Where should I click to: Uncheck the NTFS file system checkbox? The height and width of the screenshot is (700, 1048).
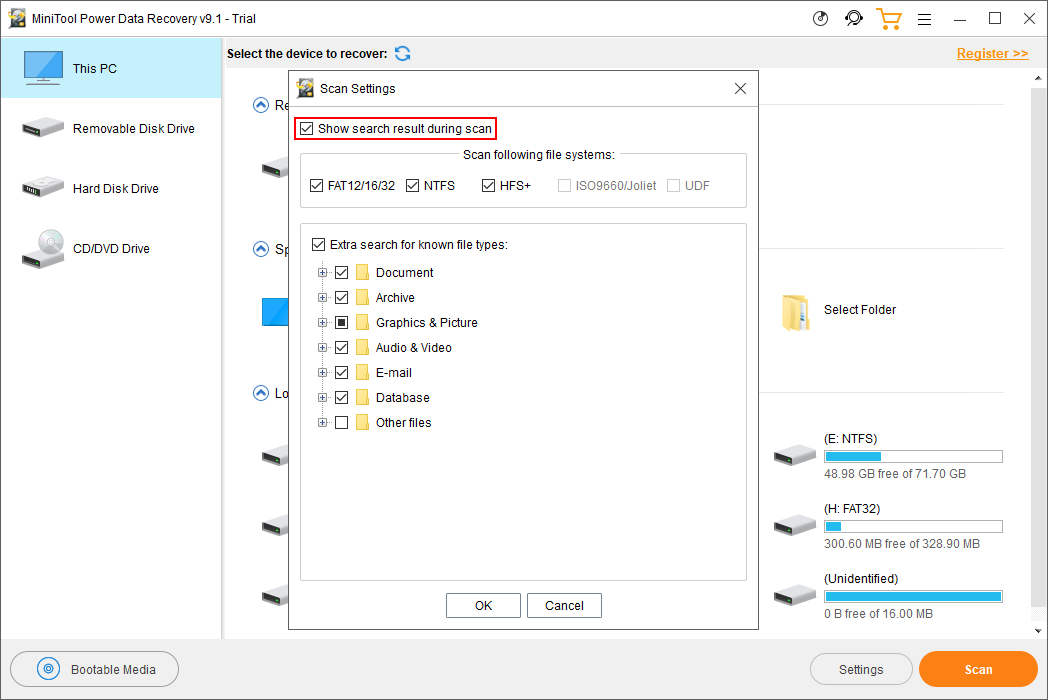tap(412, 185)
